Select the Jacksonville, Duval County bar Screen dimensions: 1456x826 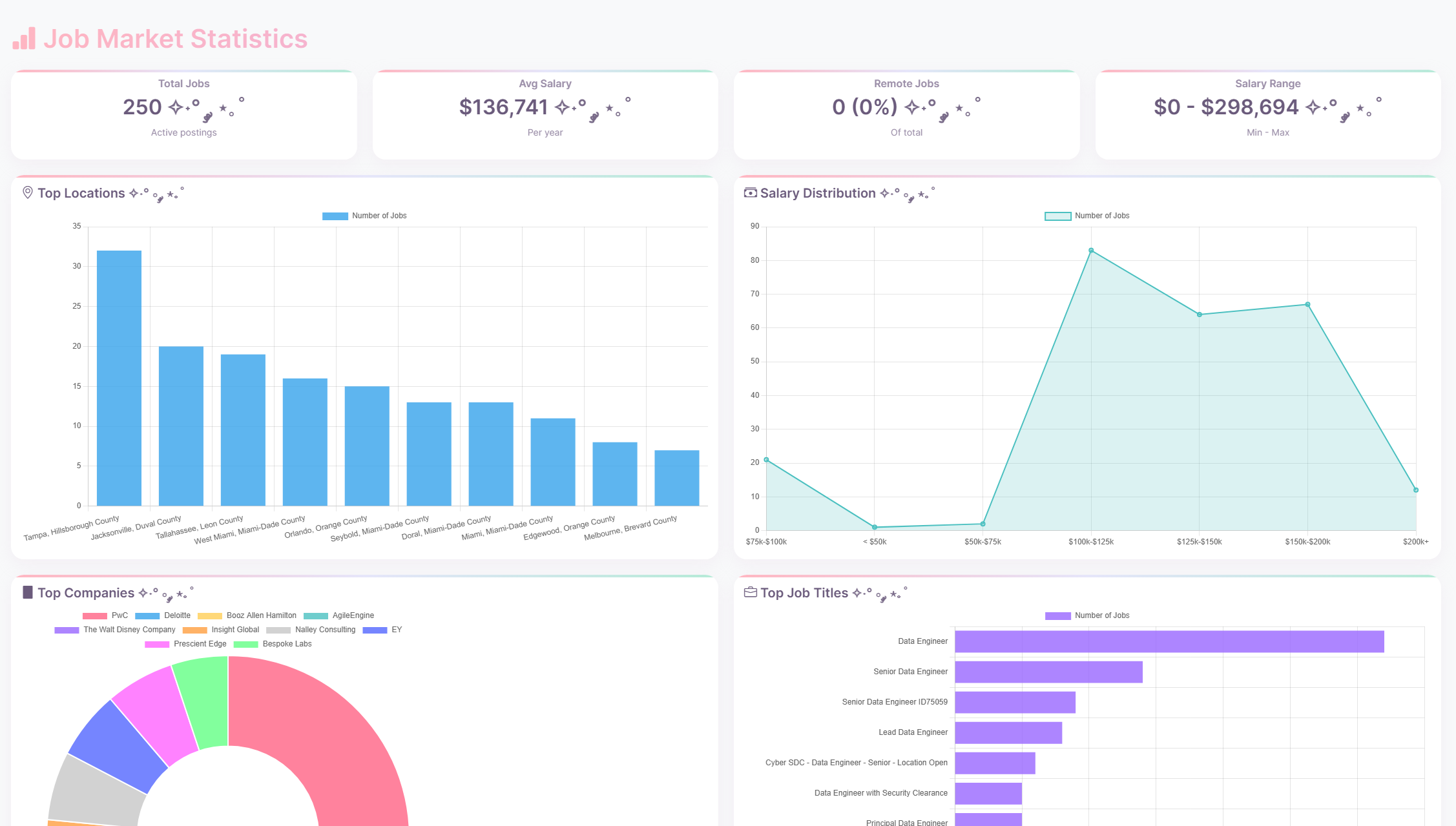click(181, 426)
